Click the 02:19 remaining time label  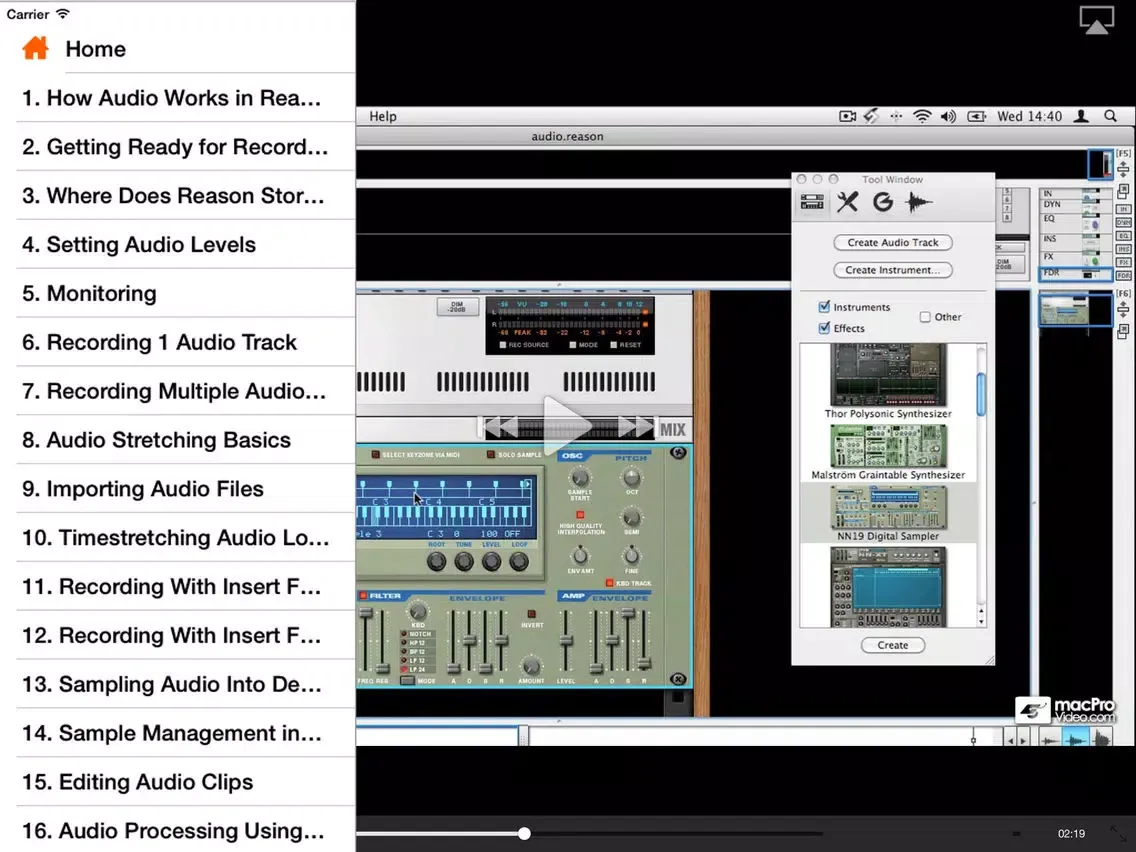[x=1071, y=834]
